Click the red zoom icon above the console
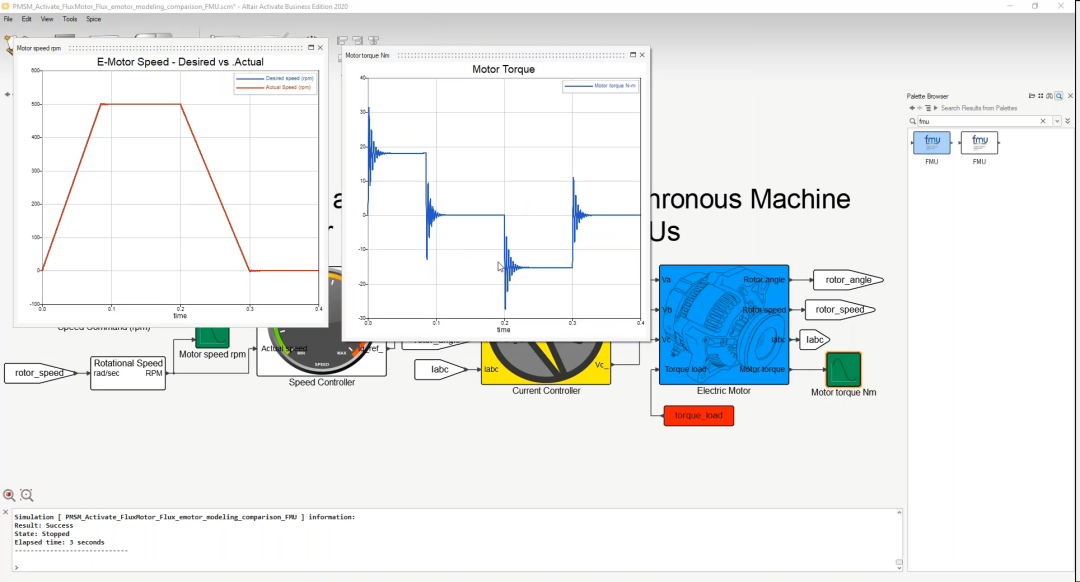1080x582 pixels. click(9, 495)
